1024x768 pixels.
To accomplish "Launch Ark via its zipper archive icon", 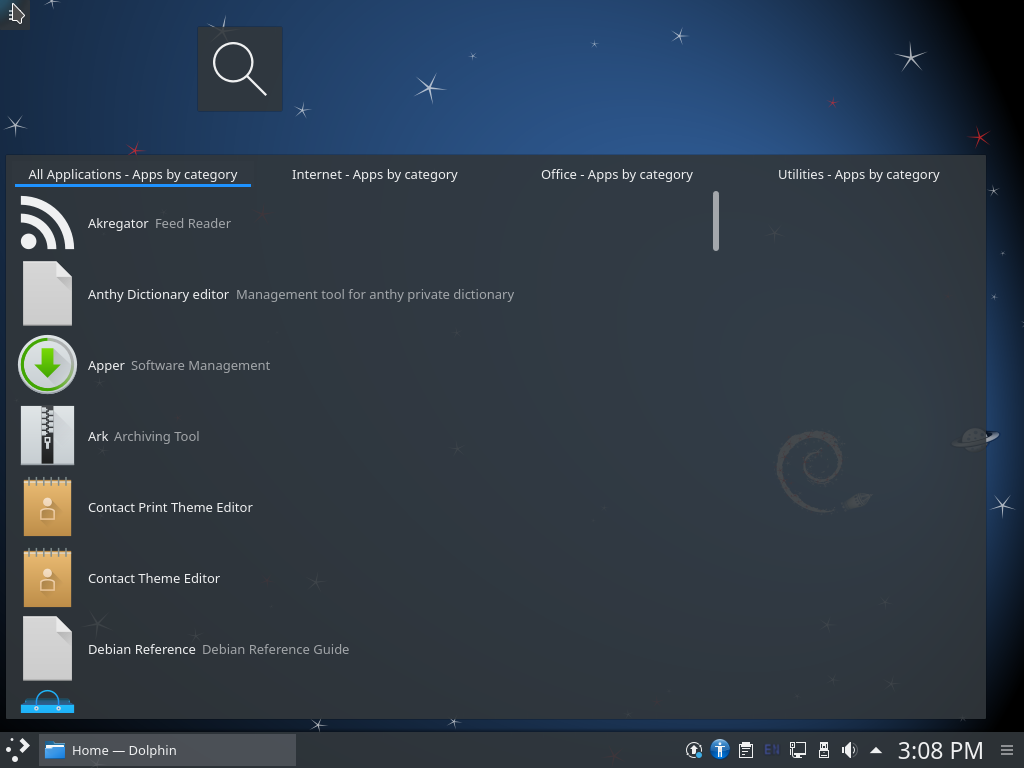I will pos(47,436).
